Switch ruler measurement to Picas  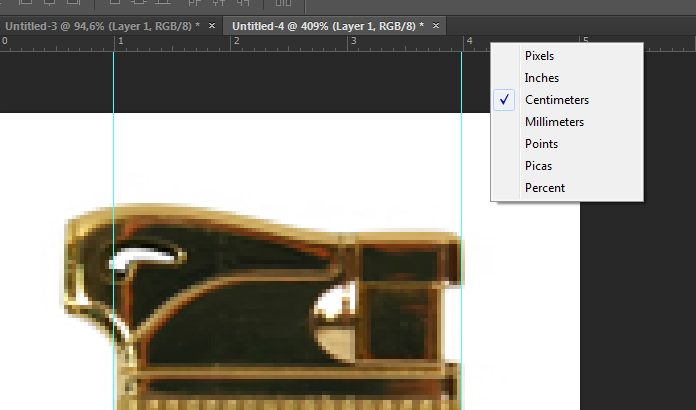(538, 166)
